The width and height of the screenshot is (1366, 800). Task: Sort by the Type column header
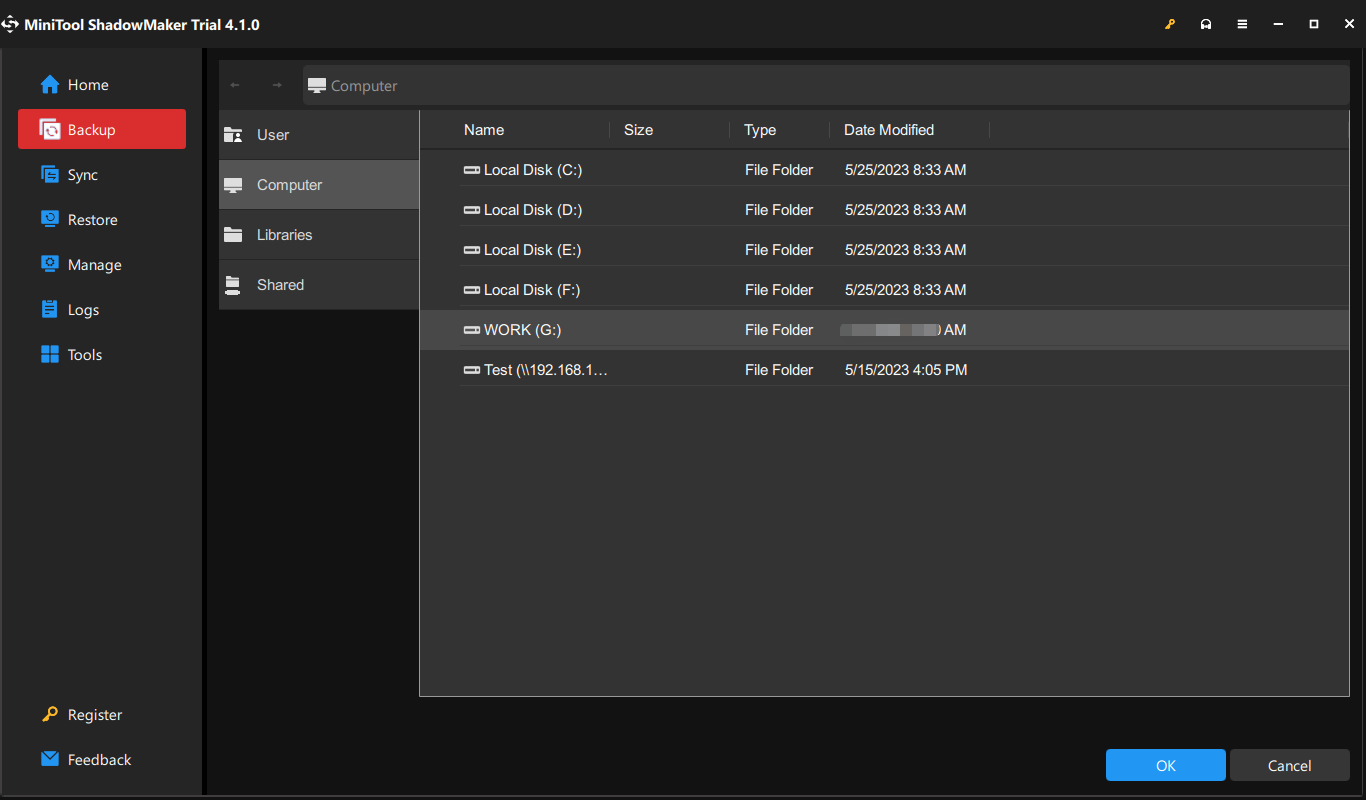(760, 130)
